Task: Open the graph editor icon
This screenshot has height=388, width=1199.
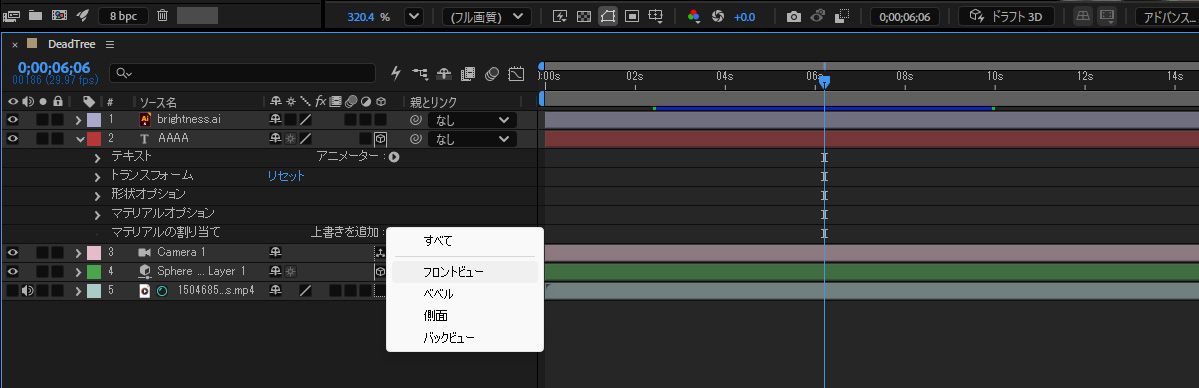Action: tap(516, 73)
